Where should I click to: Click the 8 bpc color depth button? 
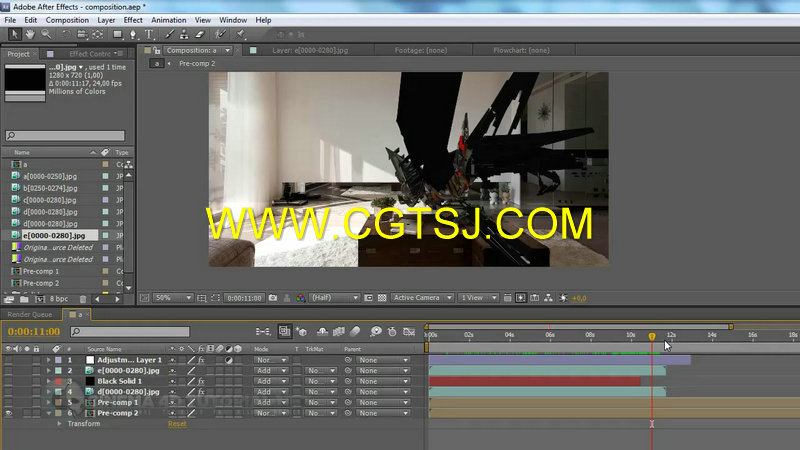(x=59, y=299)
